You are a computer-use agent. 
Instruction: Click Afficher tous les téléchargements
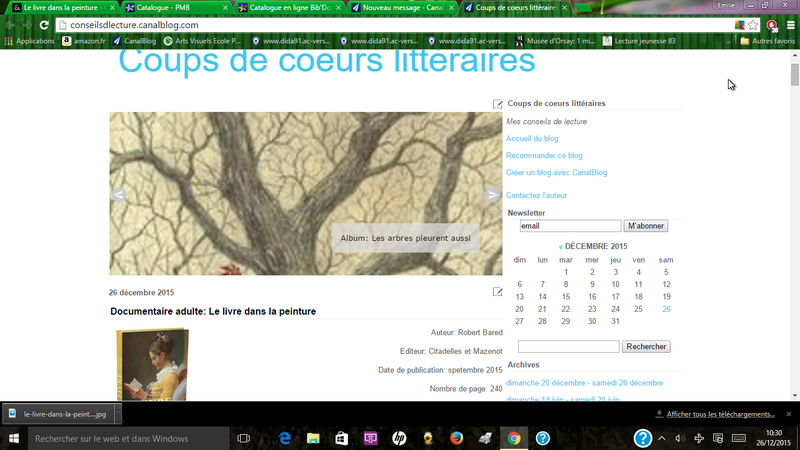coord(720,414)
